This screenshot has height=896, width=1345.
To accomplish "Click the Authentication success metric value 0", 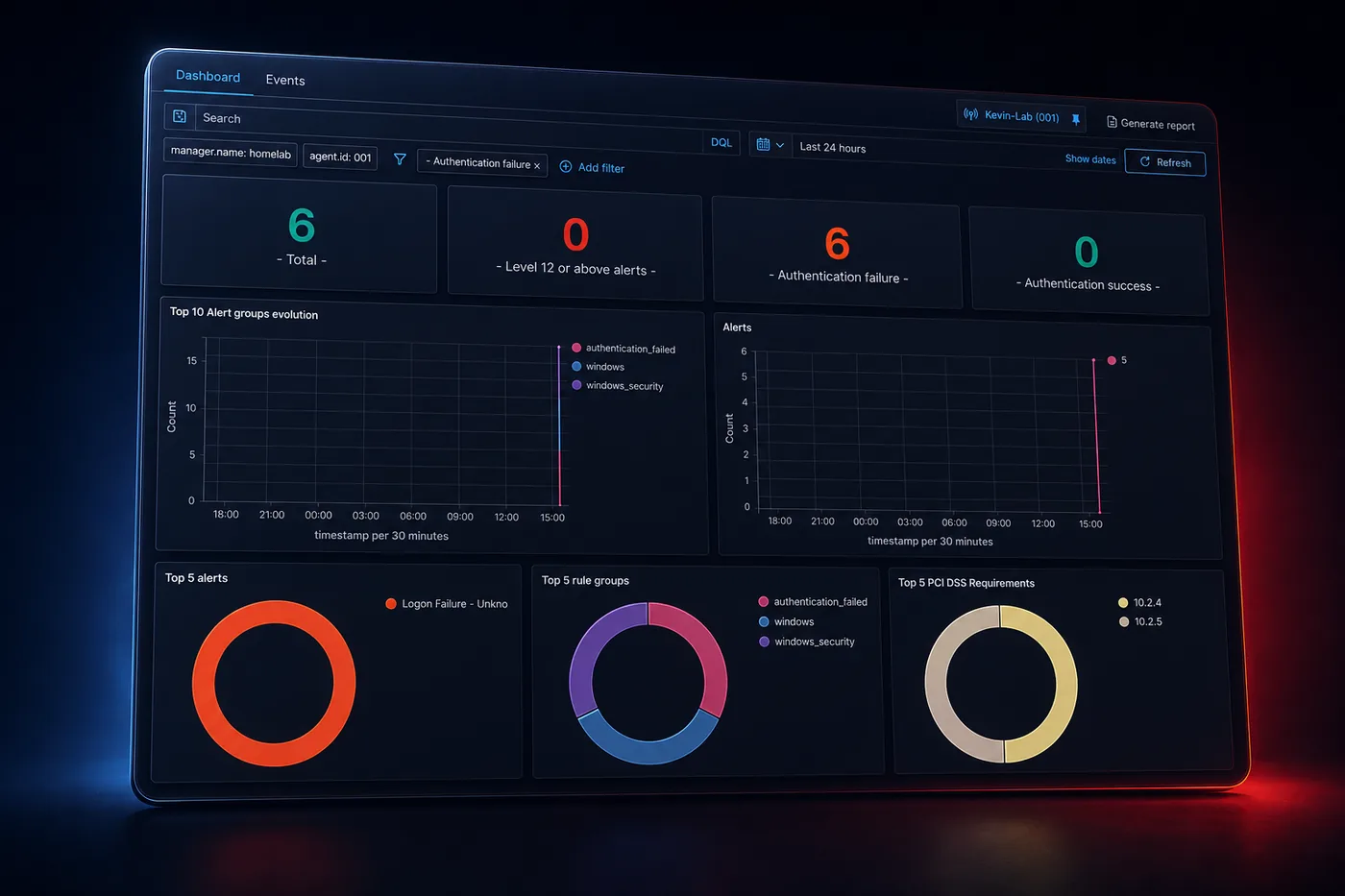I will pyautogui.click(x=1086, y=253).
